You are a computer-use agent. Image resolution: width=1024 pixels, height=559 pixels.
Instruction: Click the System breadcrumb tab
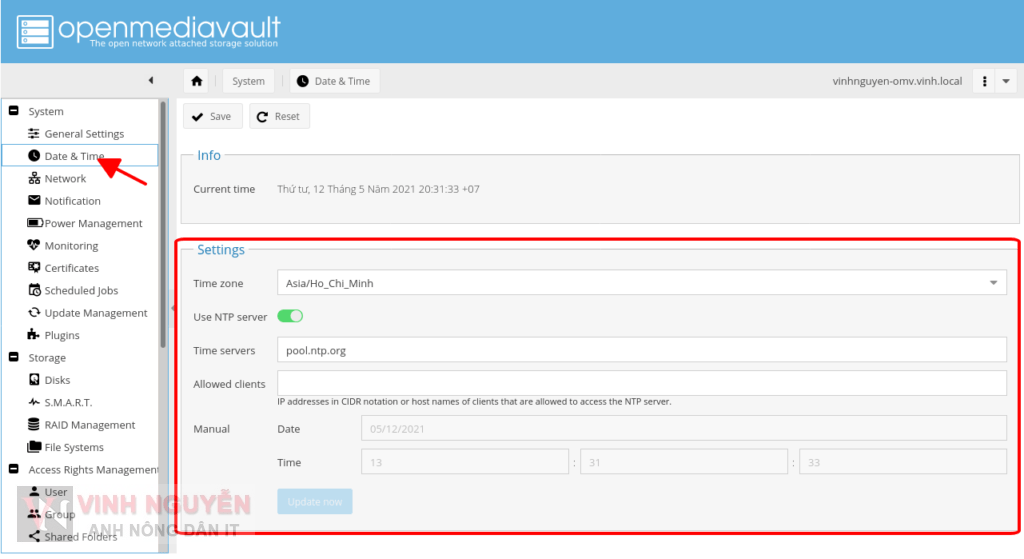point(248,81)
